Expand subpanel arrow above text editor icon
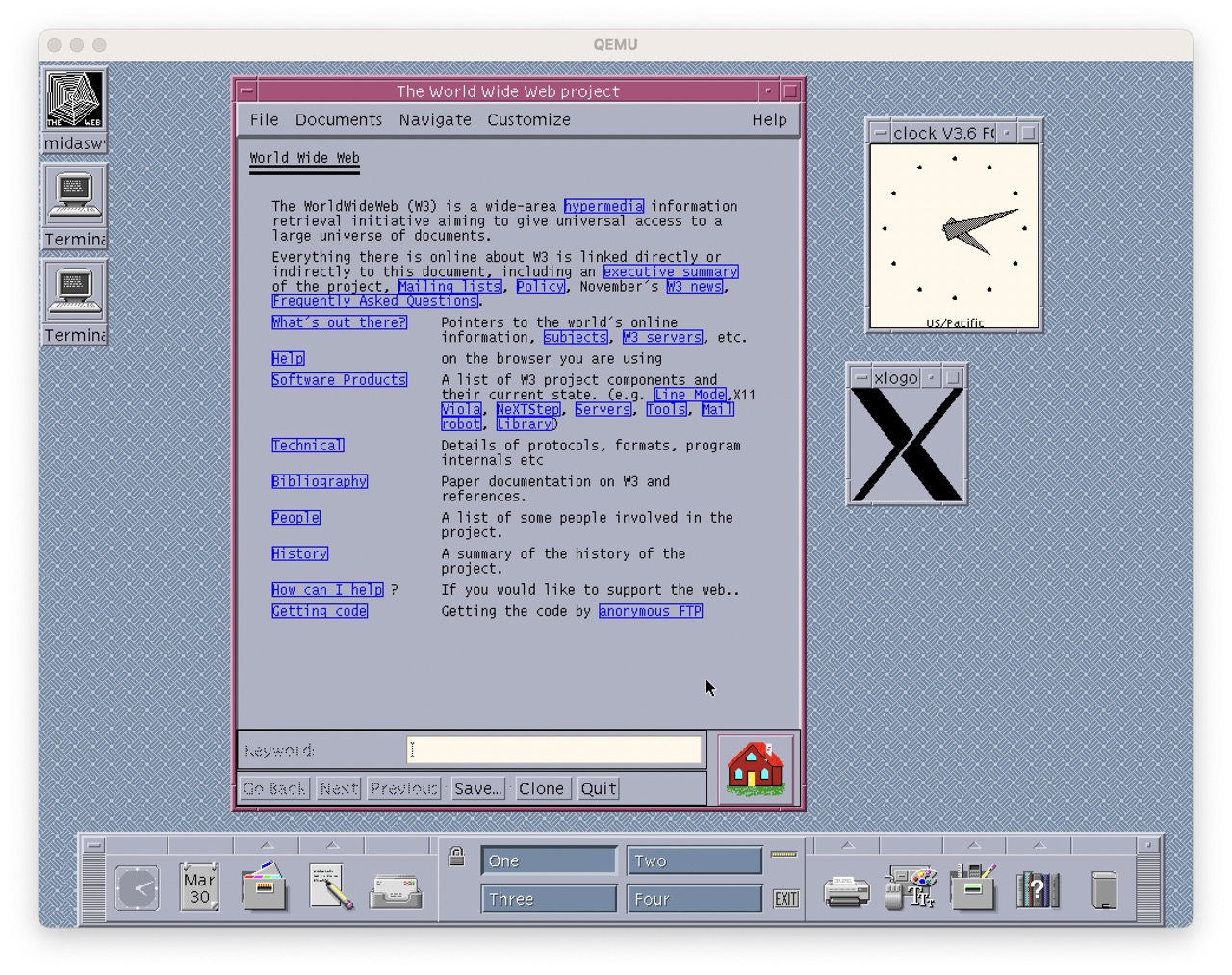Image resolution: width=1232 pixels, height=975 pixels. (x=332, y=845)
